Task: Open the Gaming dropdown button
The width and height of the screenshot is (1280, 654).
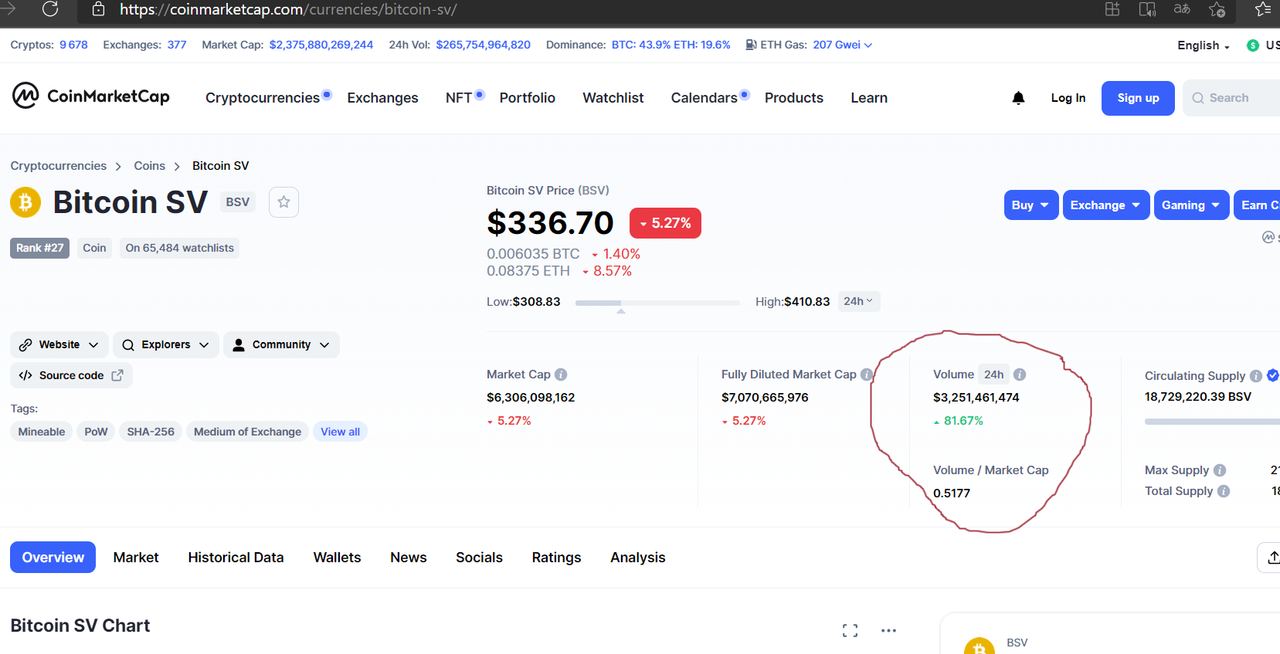Action: point(1191,205)
